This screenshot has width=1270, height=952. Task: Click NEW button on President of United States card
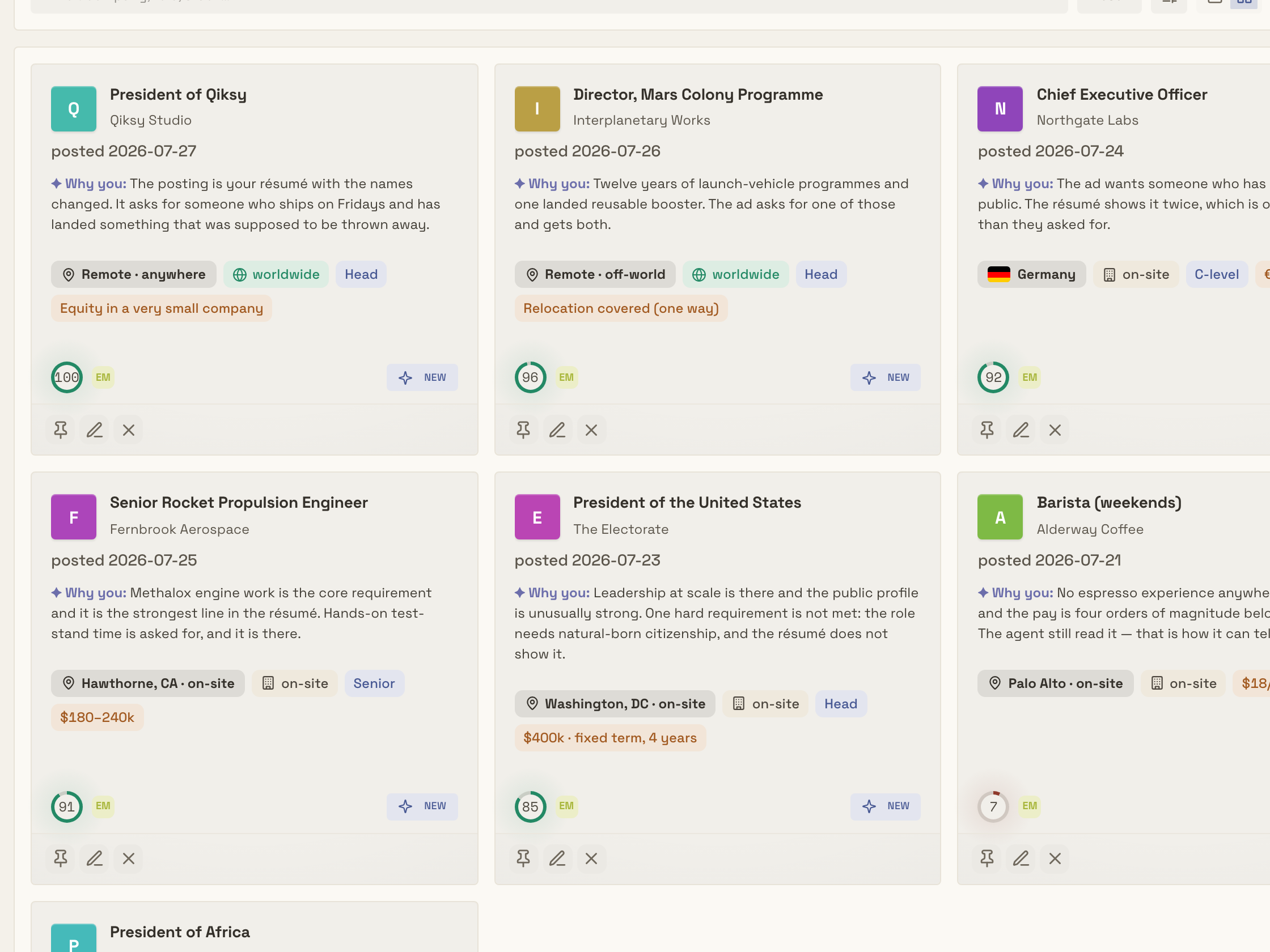click(x=886, y=806)
